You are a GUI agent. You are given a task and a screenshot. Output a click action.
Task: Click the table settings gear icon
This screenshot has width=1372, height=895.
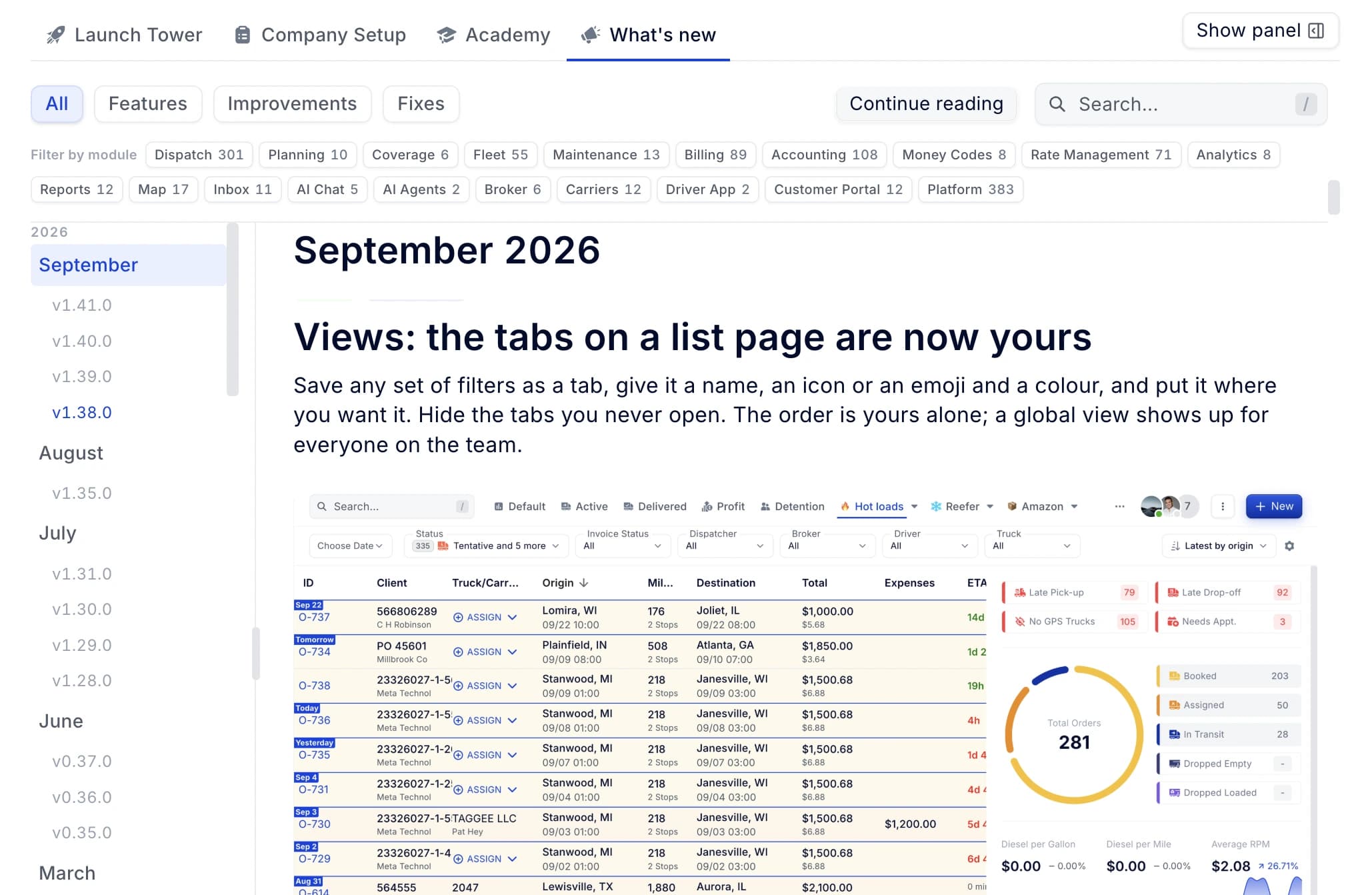click(1289, 546)
